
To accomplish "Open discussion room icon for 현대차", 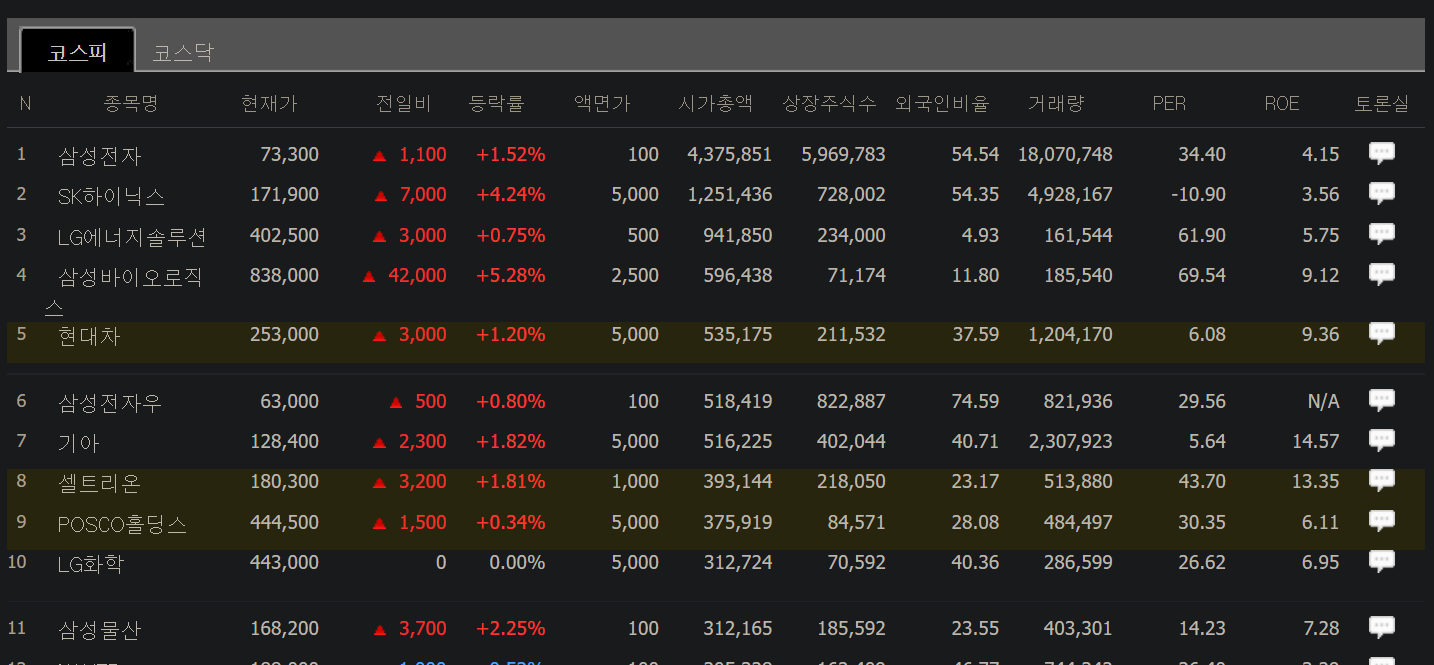I will [1382, 334].
